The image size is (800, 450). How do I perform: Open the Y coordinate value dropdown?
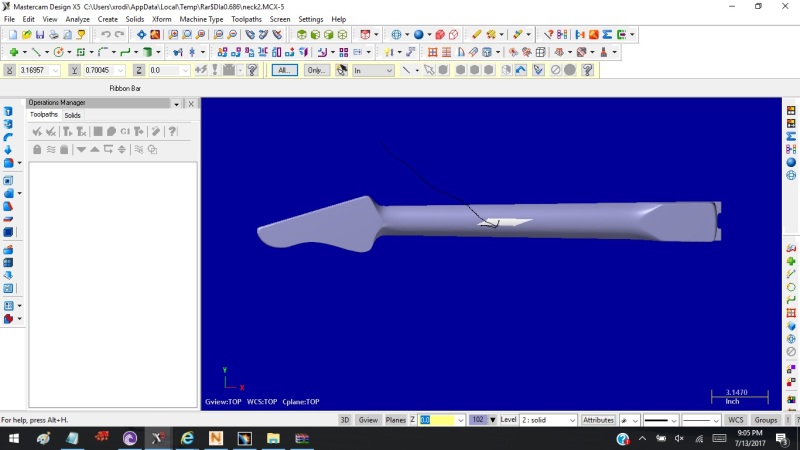120,70
